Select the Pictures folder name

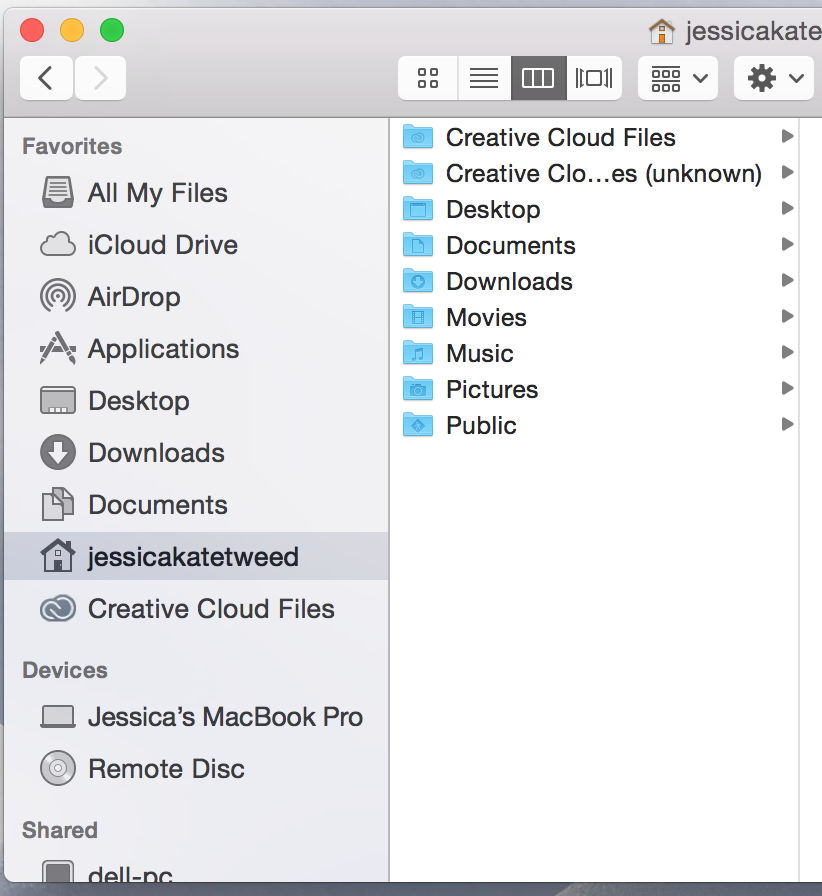492,389
